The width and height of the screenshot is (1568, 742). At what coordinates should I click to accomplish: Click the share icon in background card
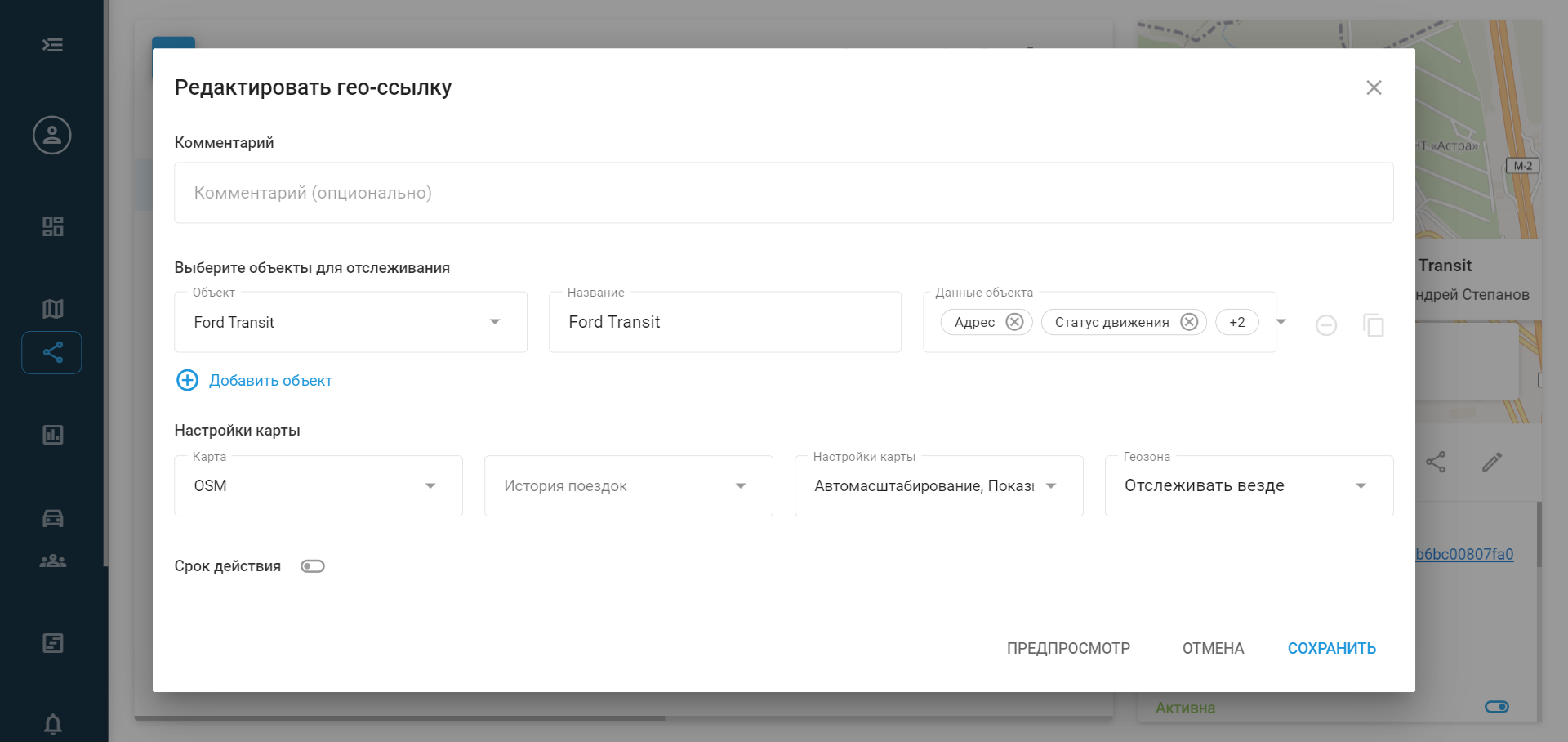[x=1436, y=462]
